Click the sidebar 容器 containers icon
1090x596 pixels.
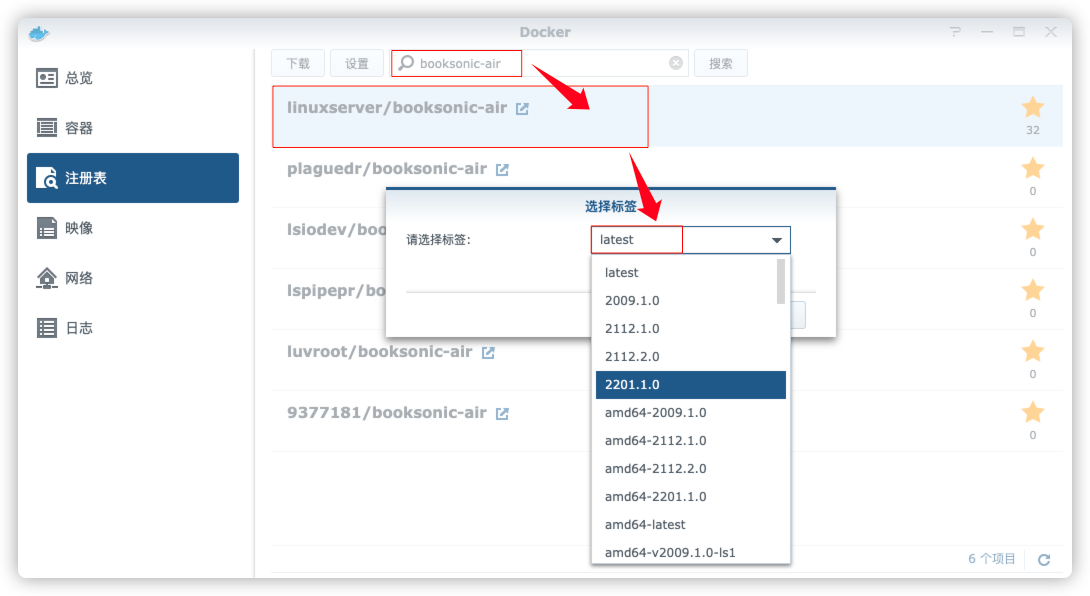tap(47, 128)
